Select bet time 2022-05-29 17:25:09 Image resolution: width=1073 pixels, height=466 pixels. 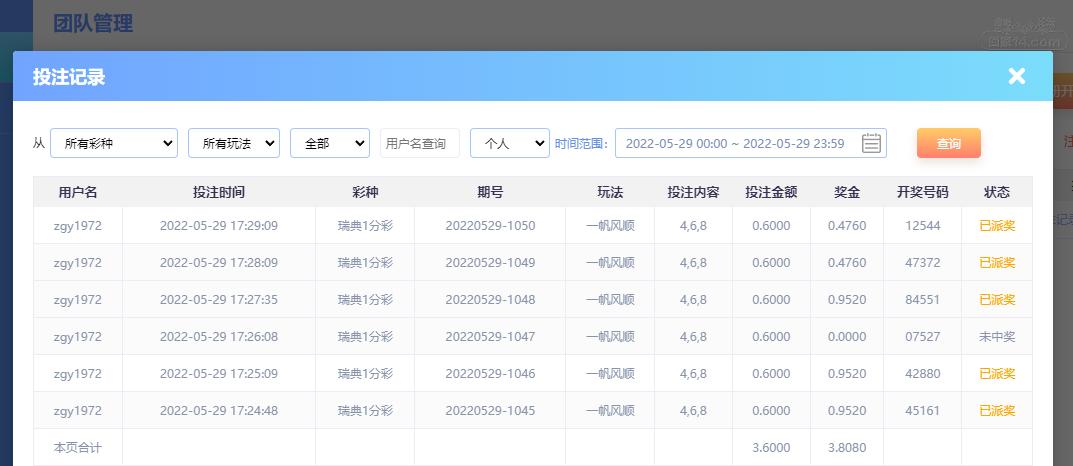tap(219, 374)
